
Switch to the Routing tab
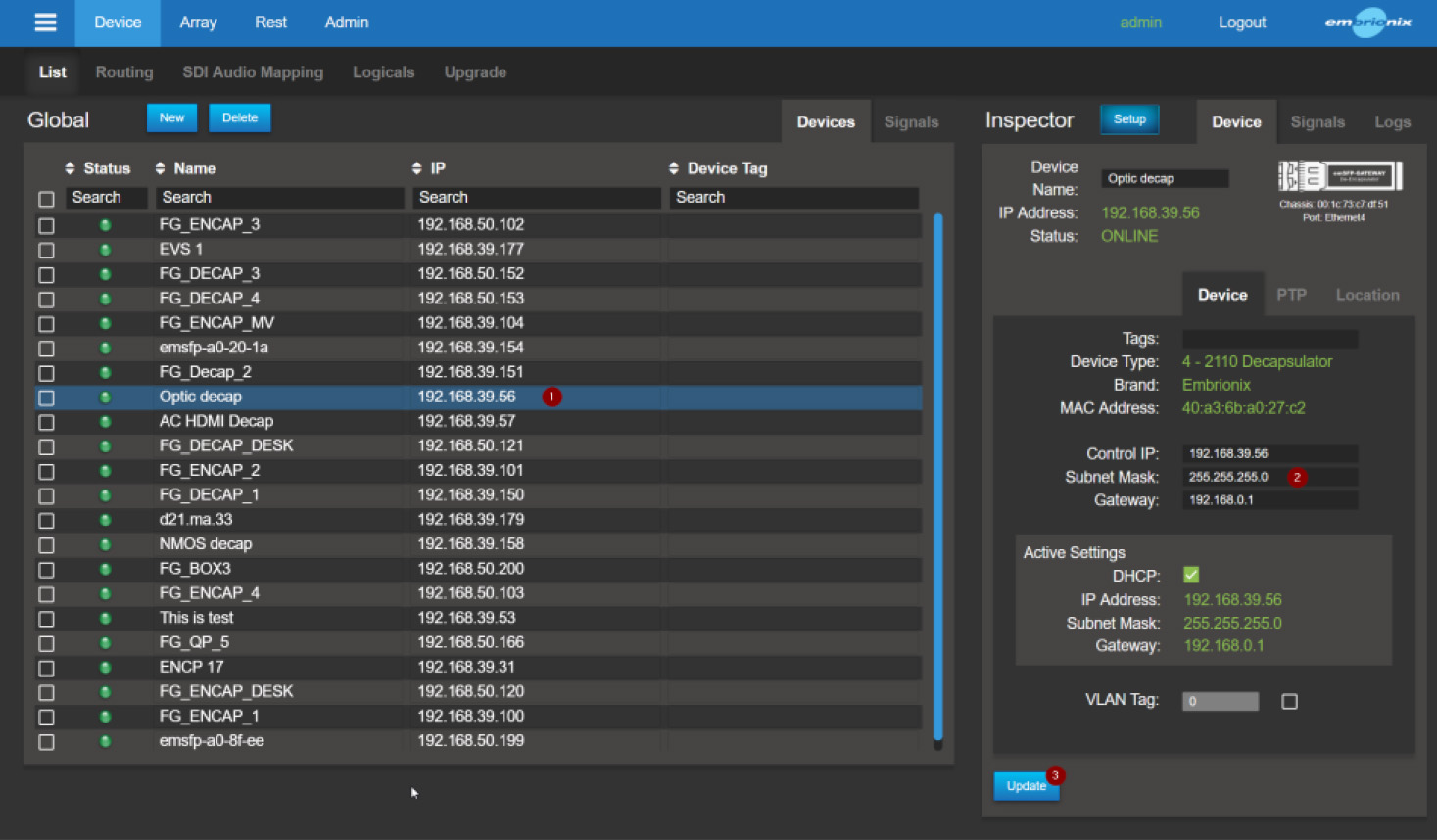point(124,72)
